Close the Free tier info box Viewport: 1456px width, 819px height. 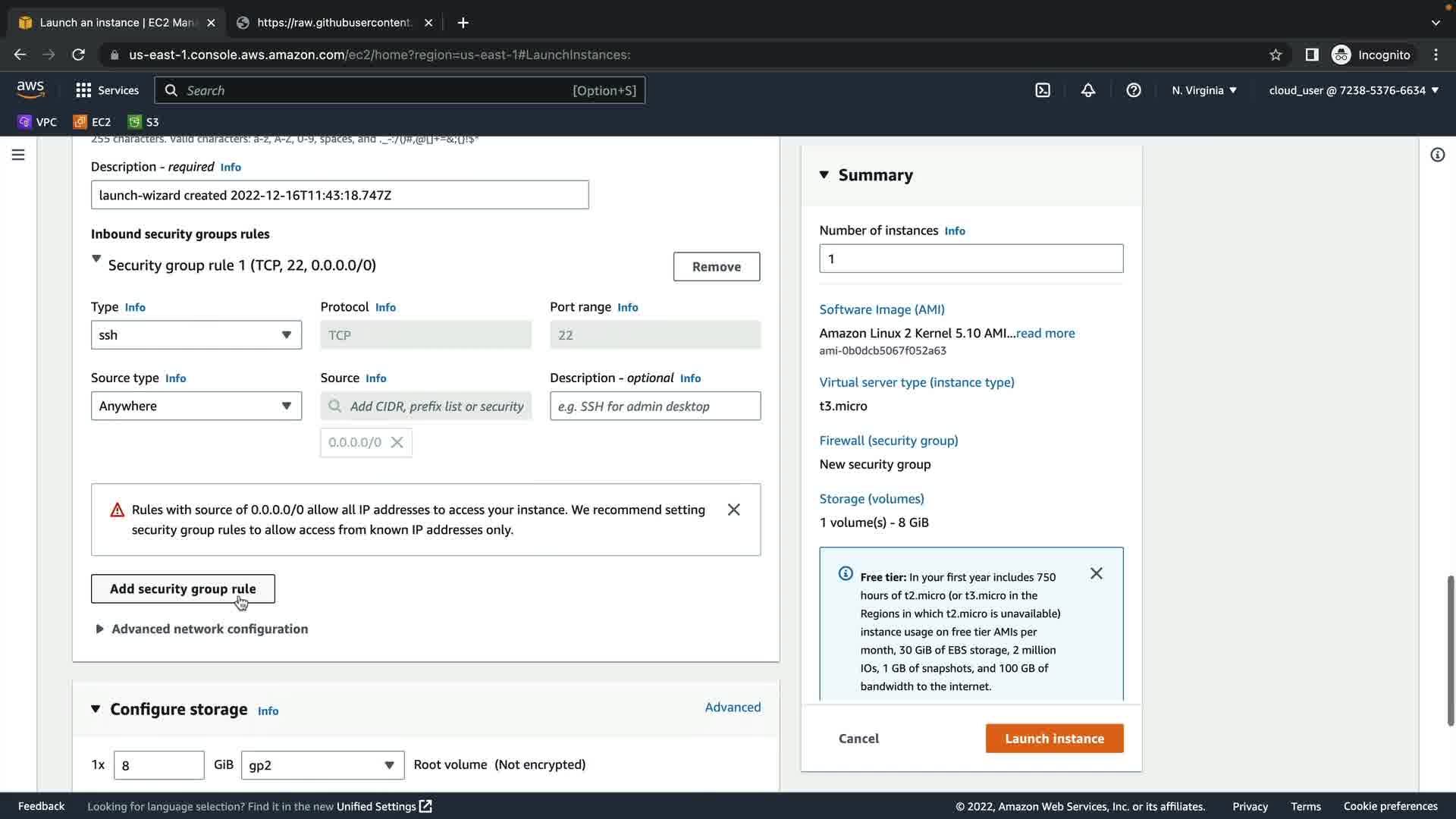1096,573
